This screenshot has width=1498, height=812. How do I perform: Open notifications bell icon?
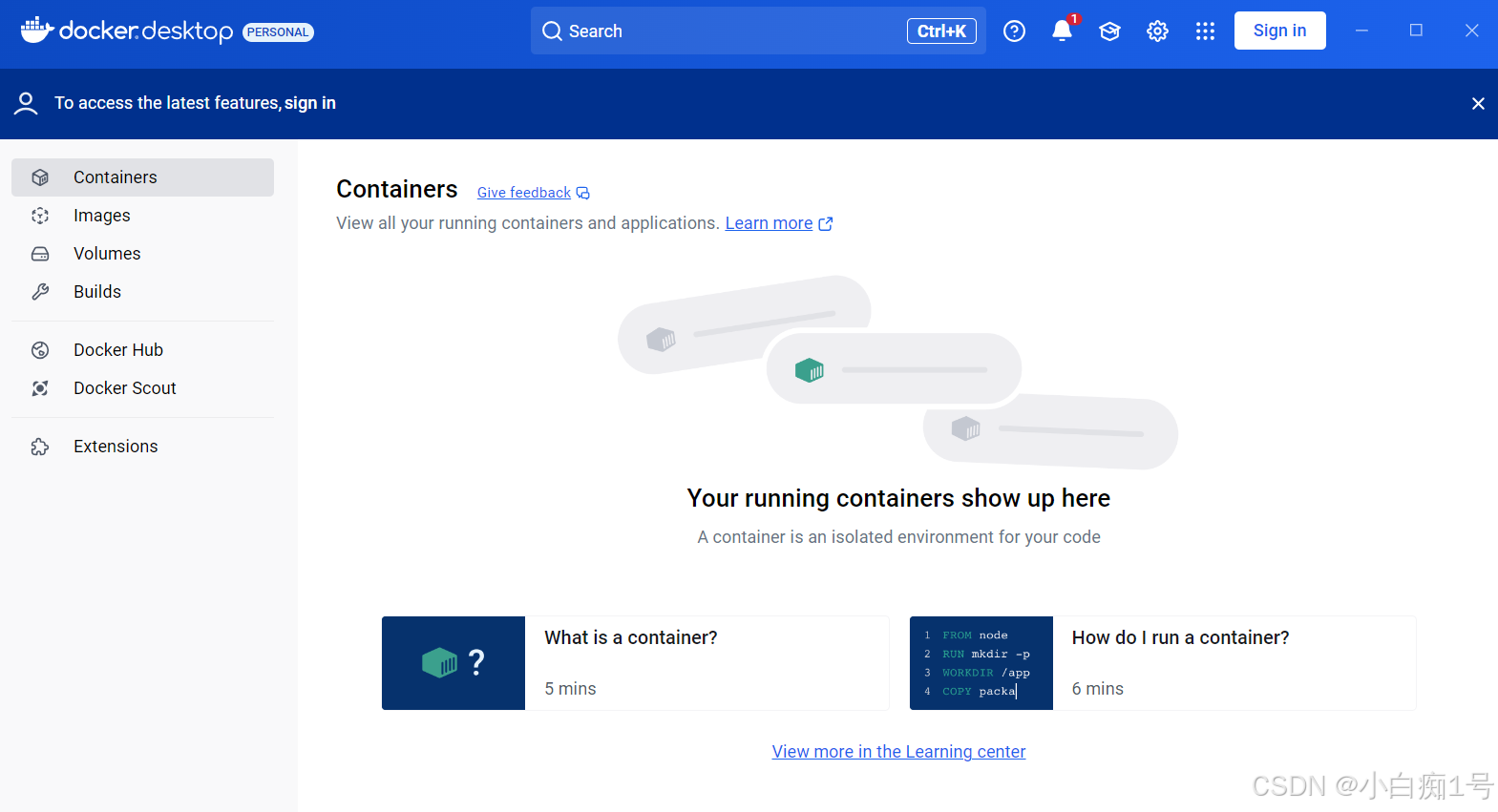point(1062,31)
